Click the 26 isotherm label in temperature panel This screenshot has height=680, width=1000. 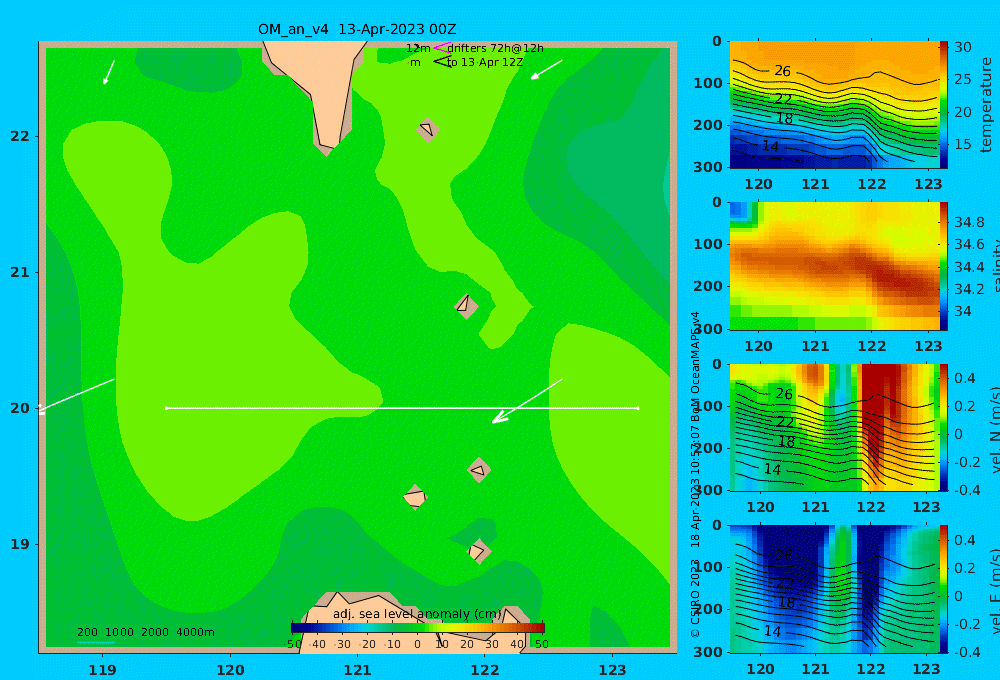(x=783, y=71)
